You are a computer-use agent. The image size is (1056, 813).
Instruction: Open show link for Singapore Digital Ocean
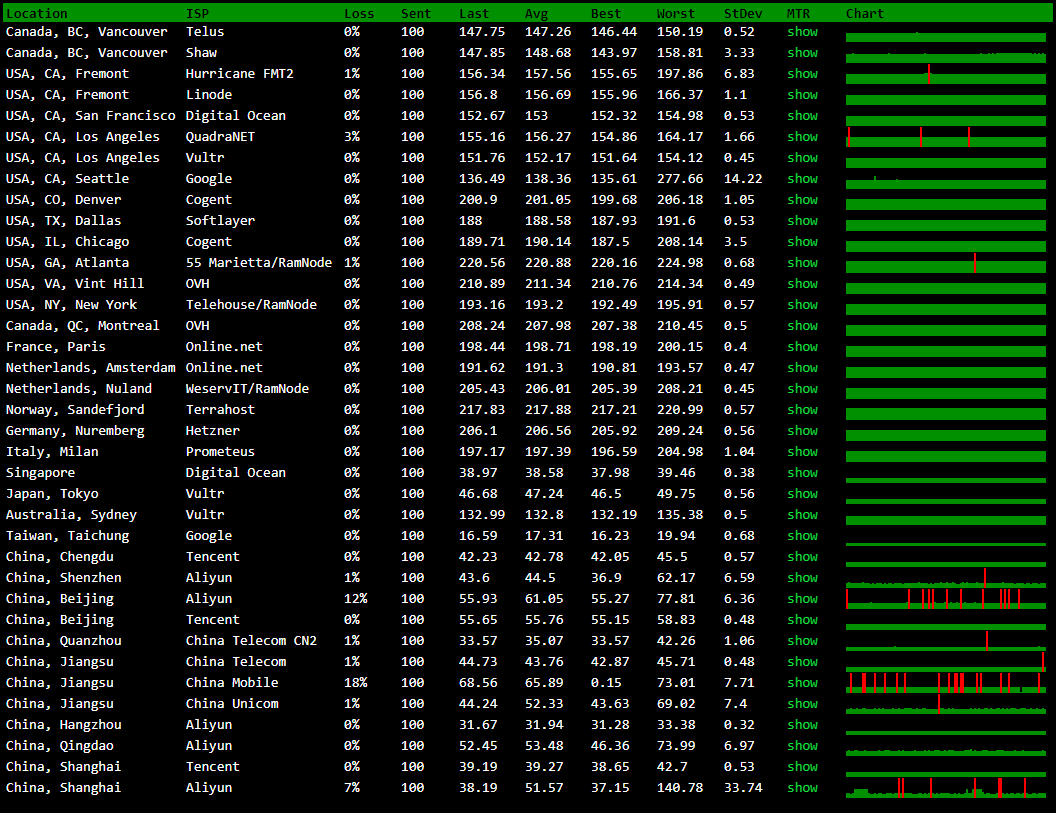802,472
